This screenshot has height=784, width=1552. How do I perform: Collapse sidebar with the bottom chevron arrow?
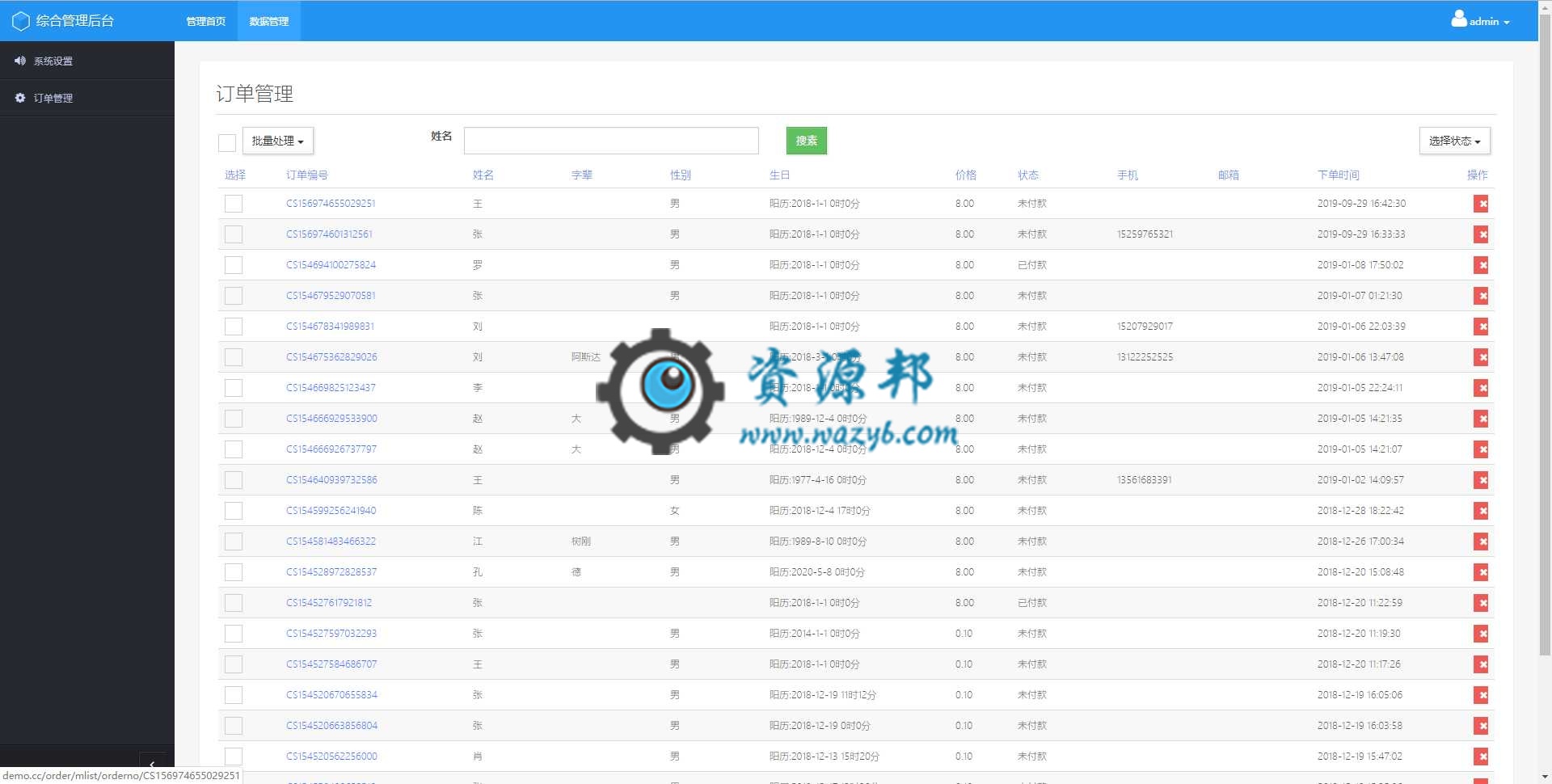(152, 764)
